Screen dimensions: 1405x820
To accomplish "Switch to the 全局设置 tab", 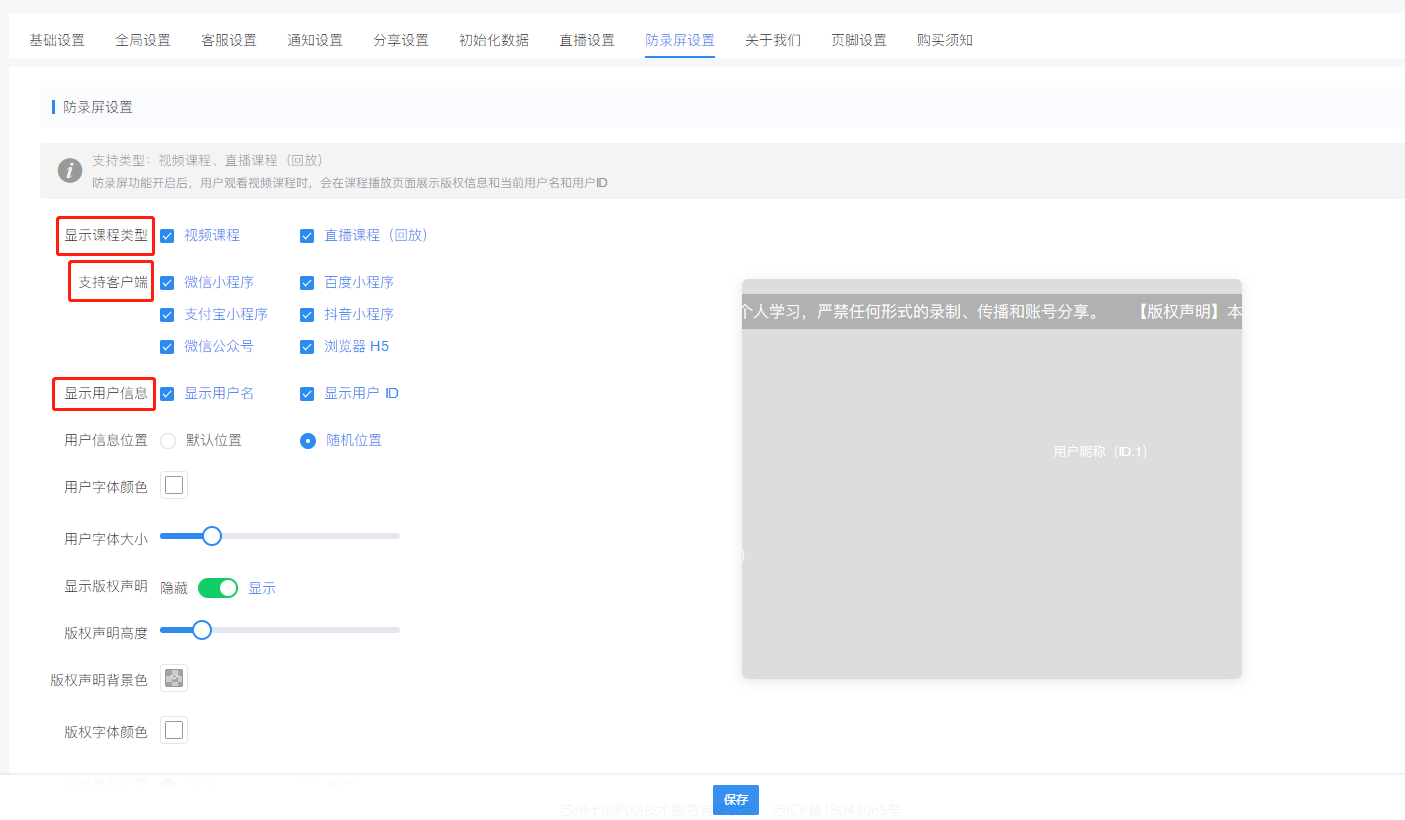I will [143, 41].
